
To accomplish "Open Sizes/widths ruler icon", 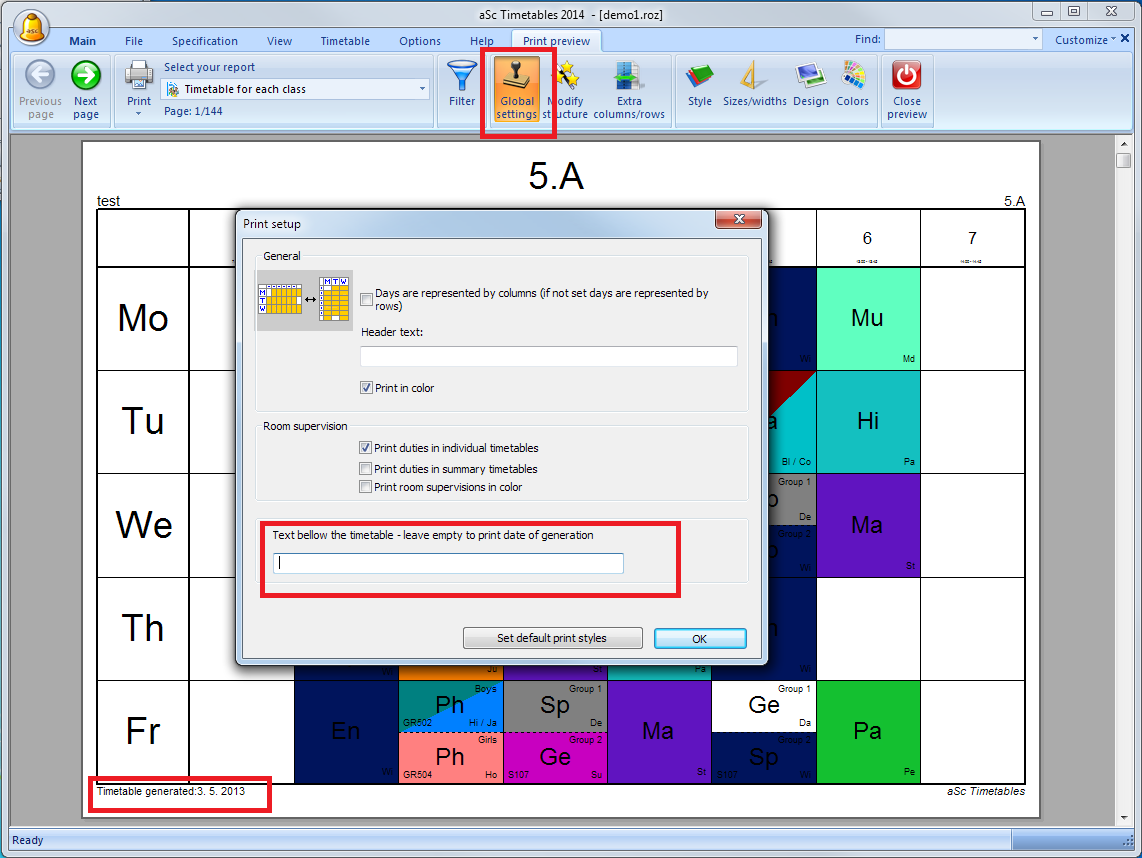I will coord(754,78).
